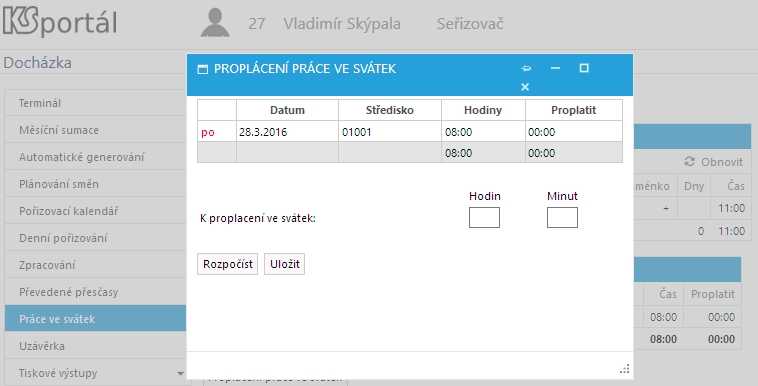Pin the dialog with the pin icon
The image size is (758, 386).
[526, 68]
